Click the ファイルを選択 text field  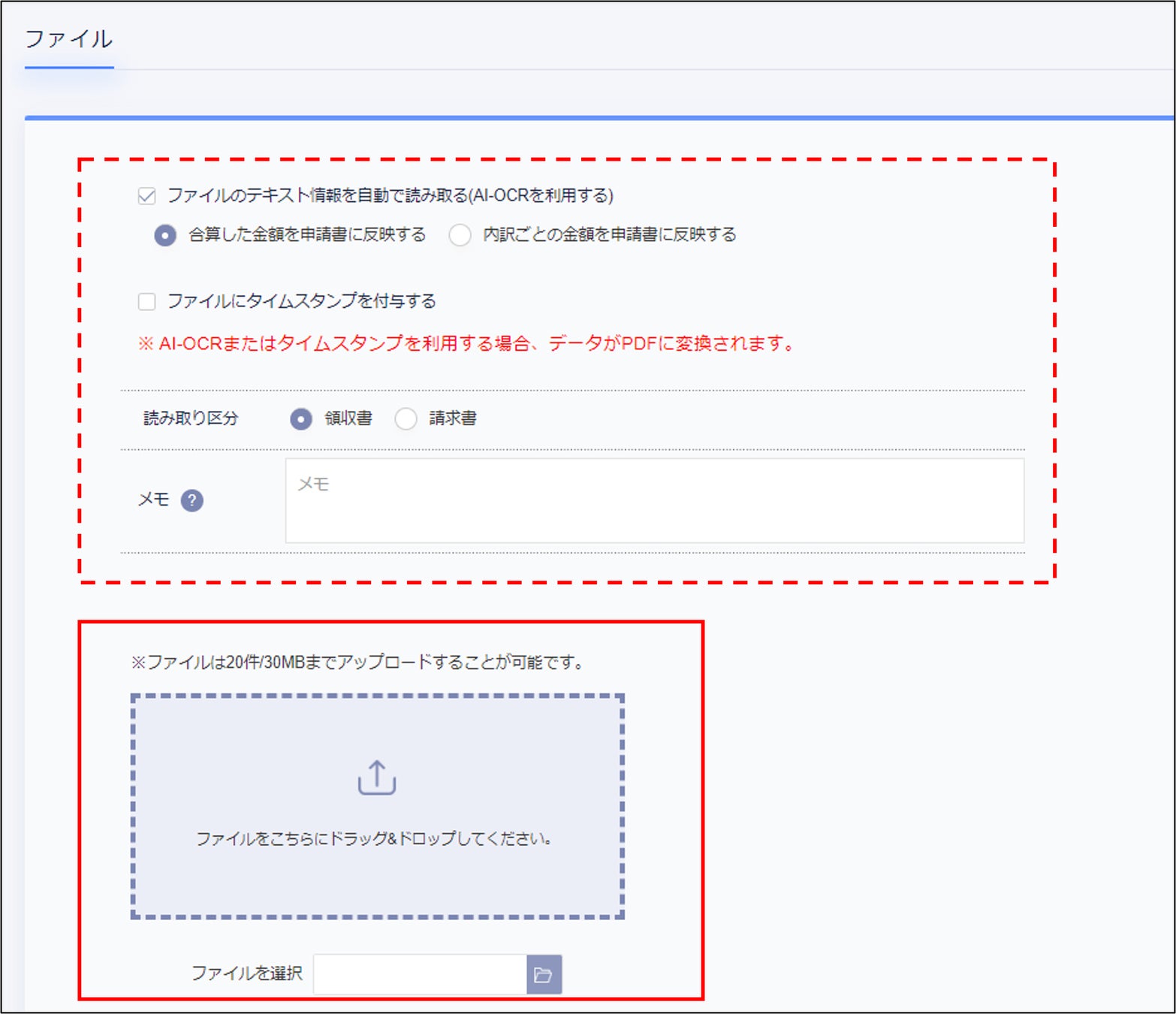[421, 974]
